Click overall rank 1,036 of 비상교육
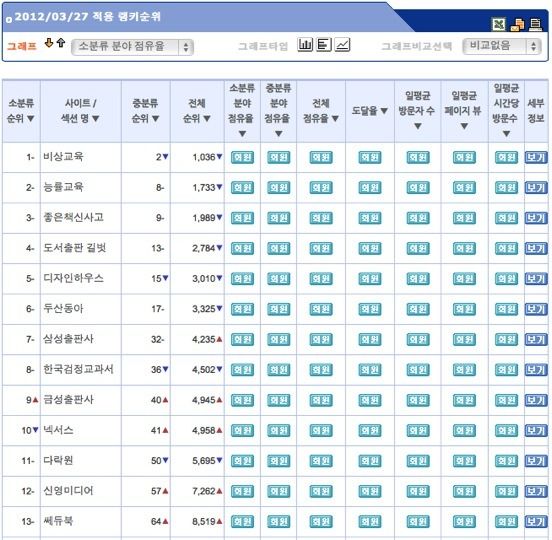Image resolution: width=552 pixels, height=540 pixels. click(204, 157)
